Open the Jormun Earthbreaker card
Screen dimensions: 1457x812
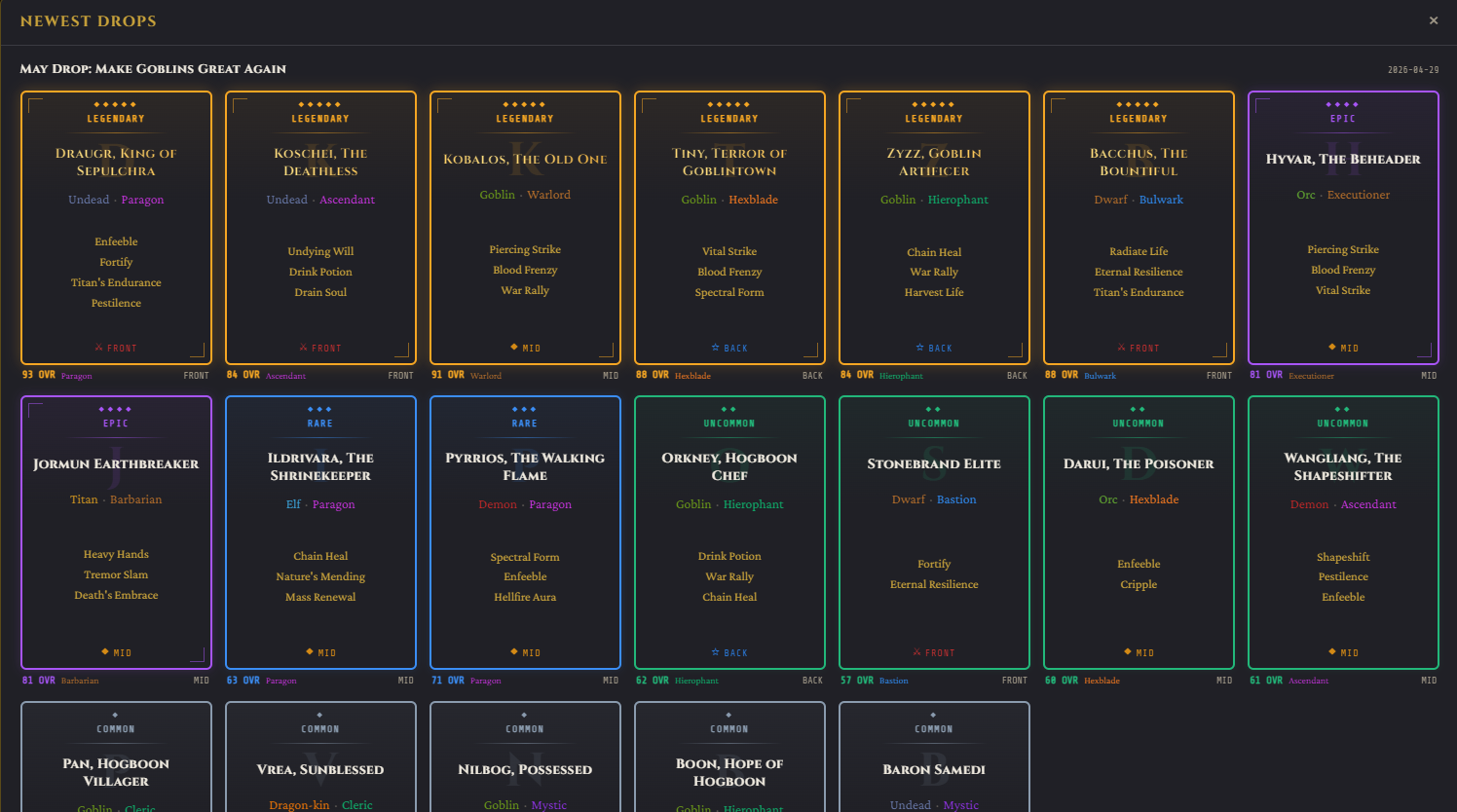[x=116, y=533]
